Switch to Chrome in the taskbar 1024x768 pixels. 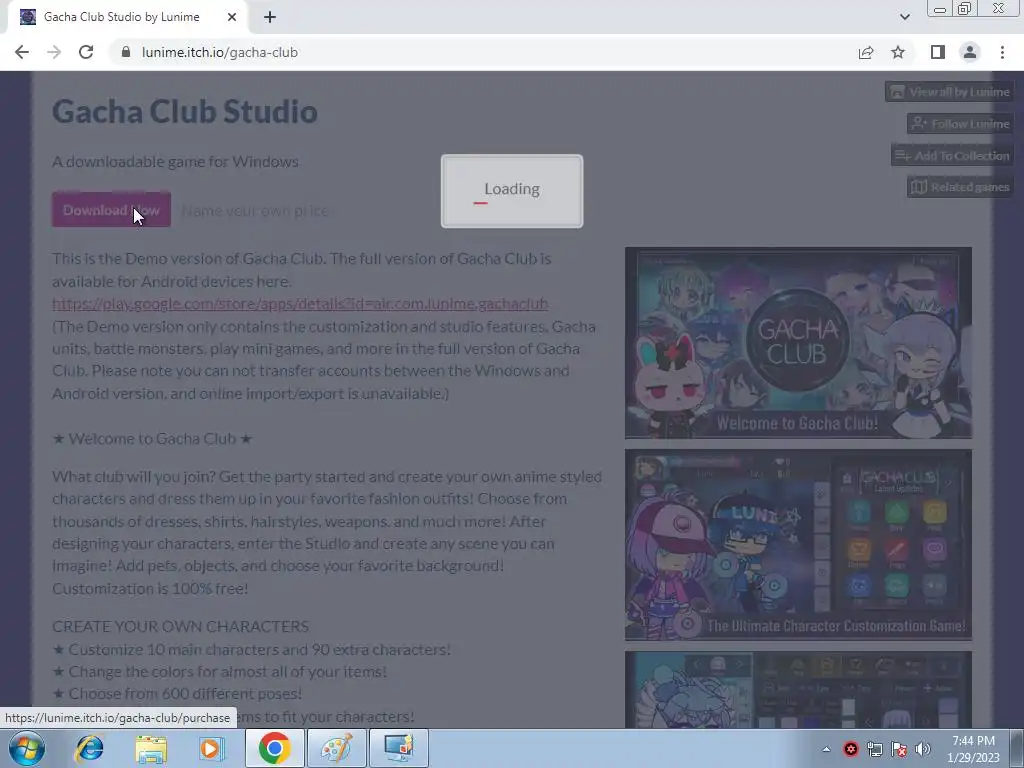click(274, 748)
